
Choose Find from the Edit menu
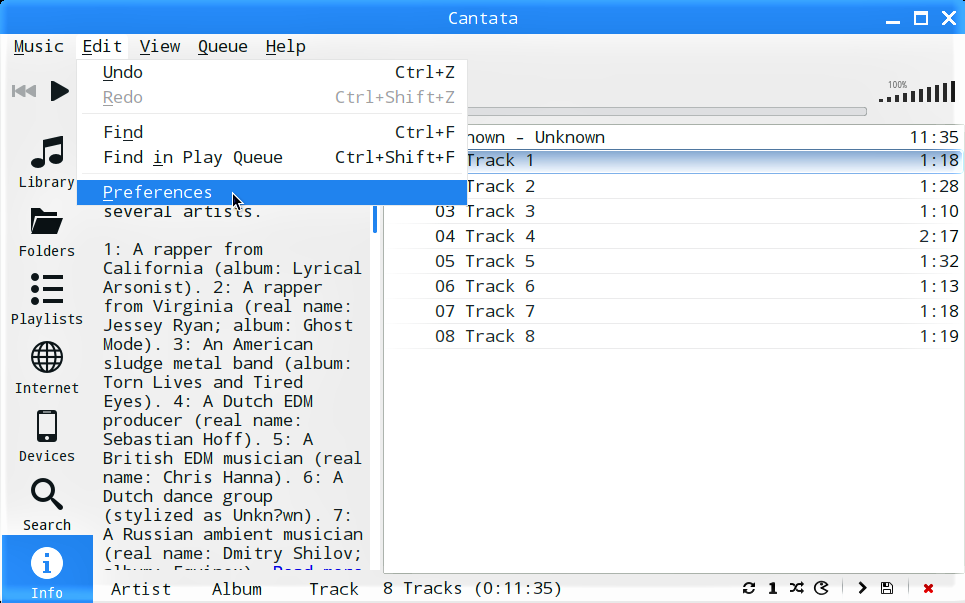tap(272, 132)
